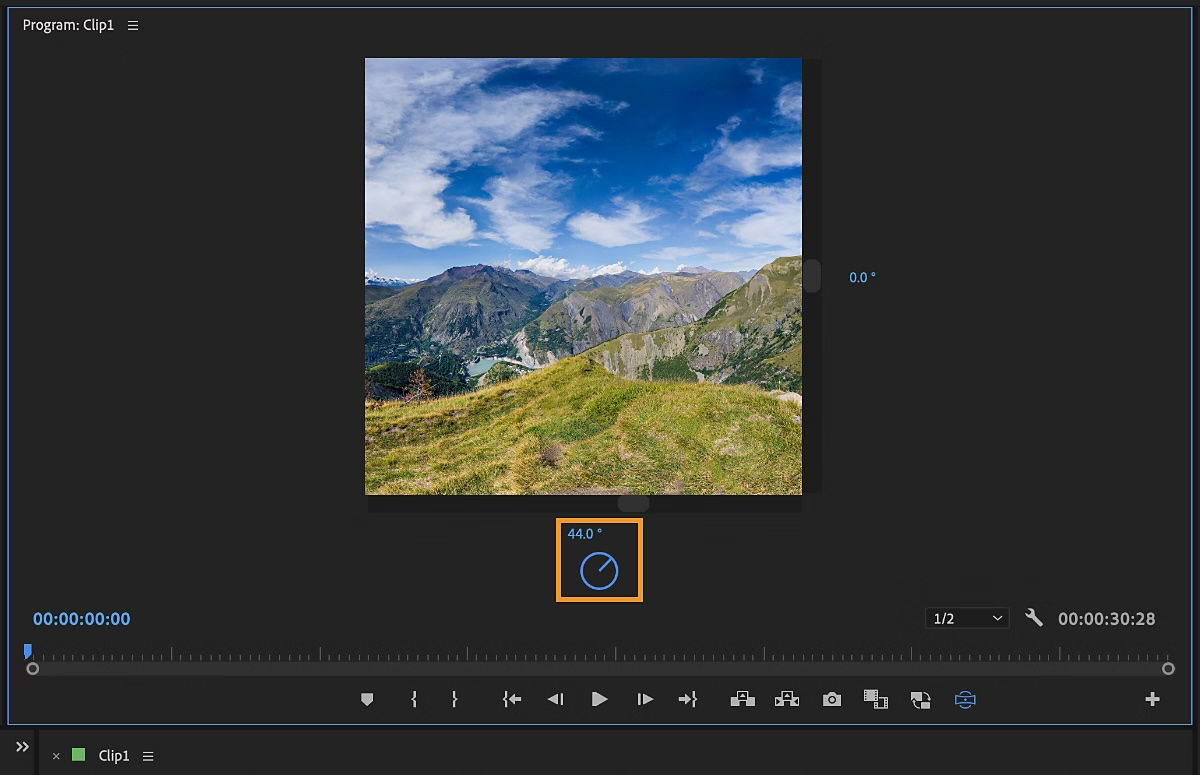
Task: Open the Program panel menu
Action: pos(133,25)
